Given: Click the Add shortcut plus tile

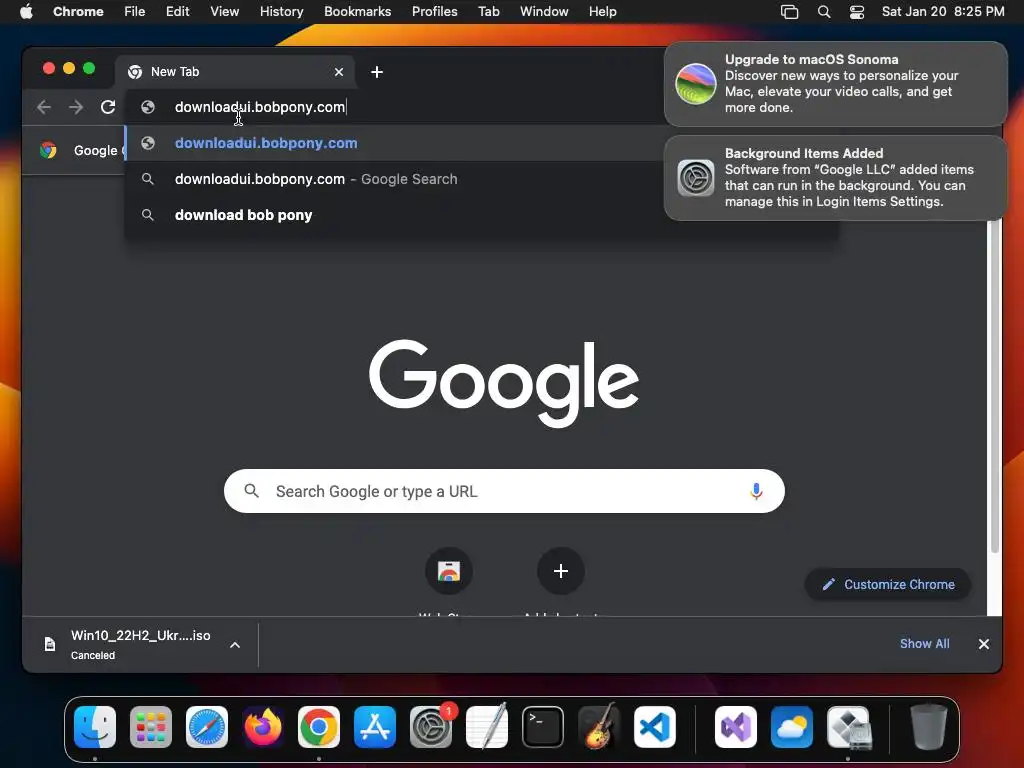Looking at the screenshot, I should (x=560, y=571).
